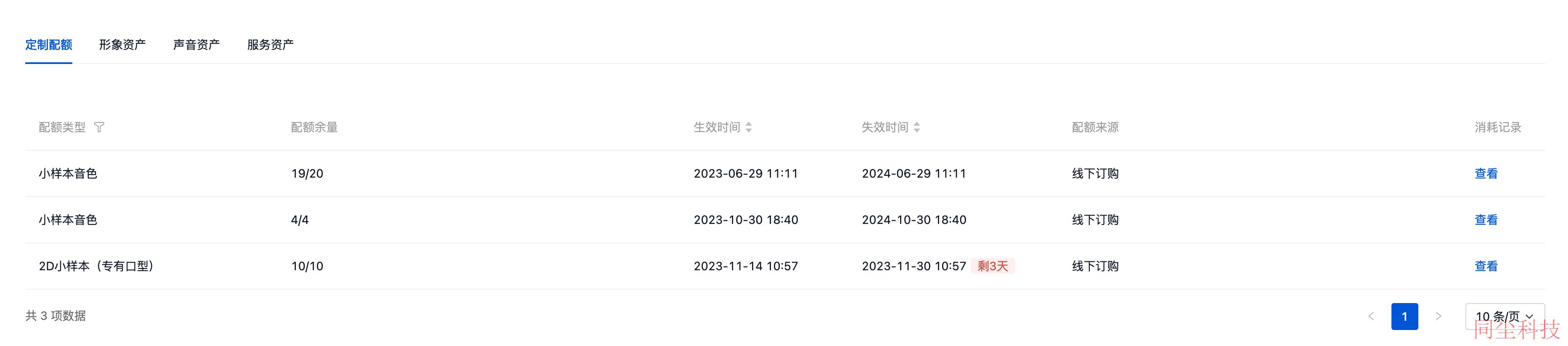This screenshot has width=1568, height=346.
Task: Open the 配额类型 filter icon
Action: pyautogui.click(x=99, y=127)
